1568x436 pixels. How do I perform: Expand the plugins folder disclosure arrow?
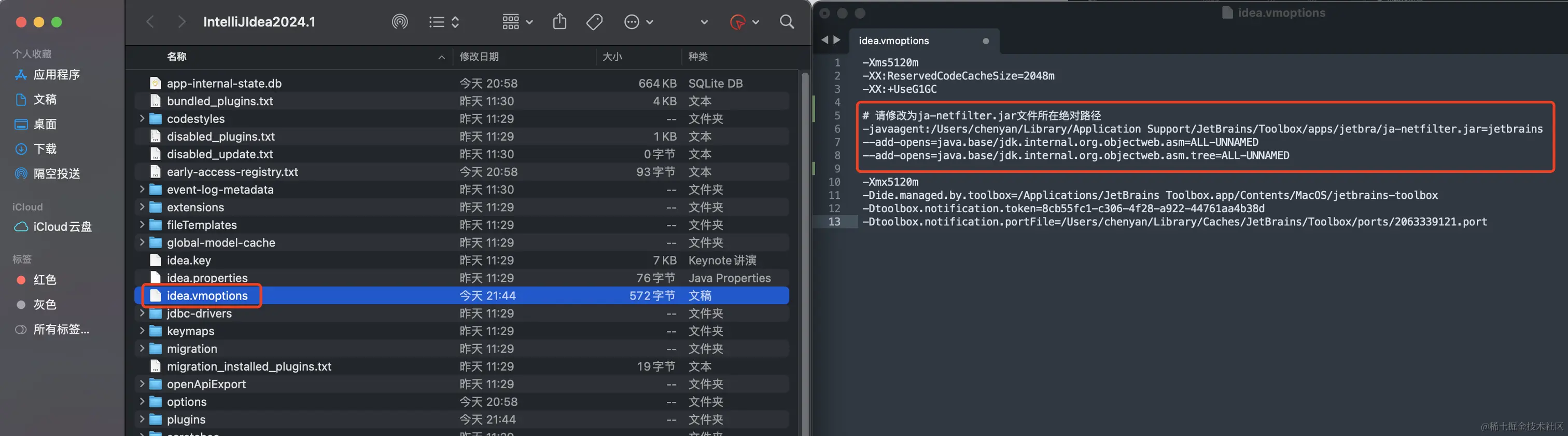pyautogui.click(x=142, y=419)
